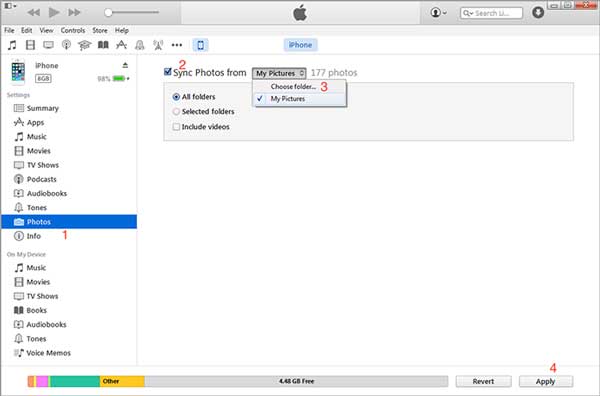Viewport: 600px width, 396px height.
Task: Open TV Shows under Settings sidebar
Action: 69,165
